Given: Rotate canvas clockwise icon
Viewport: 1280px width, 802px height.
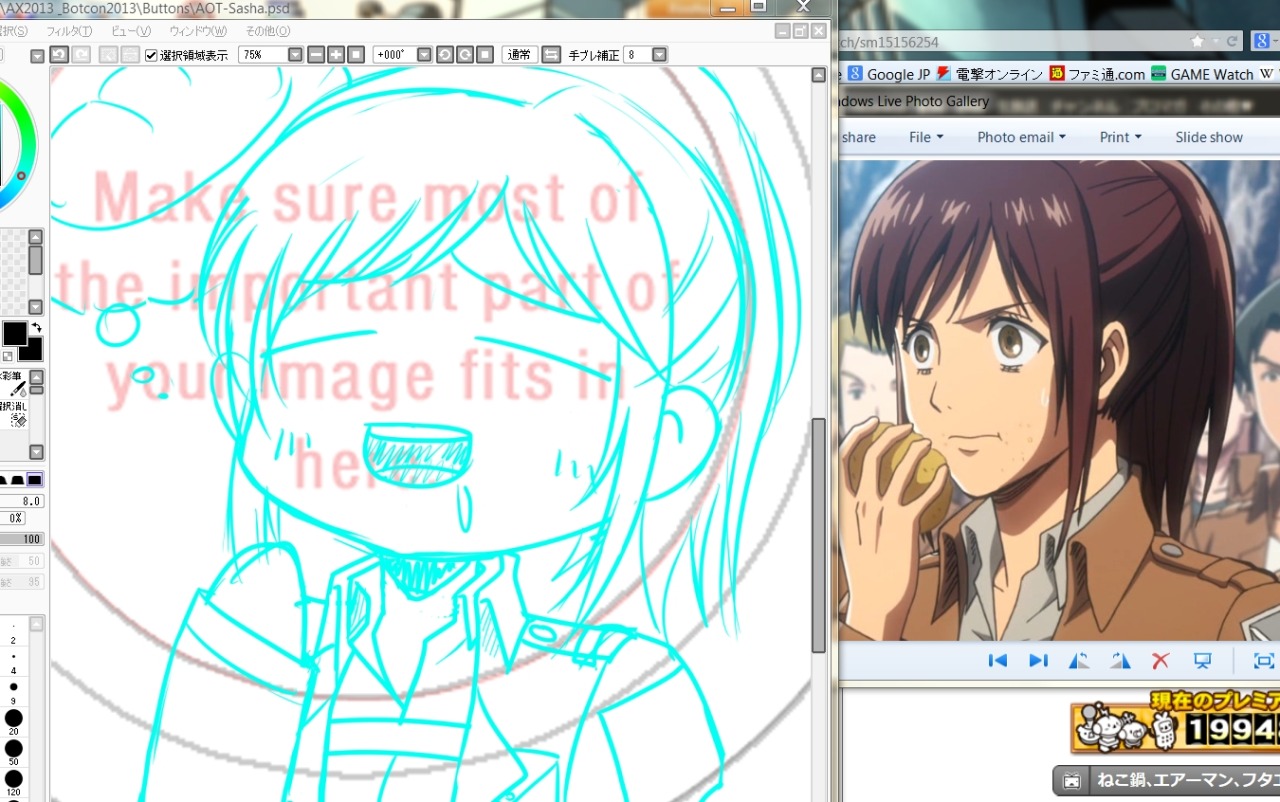Looking at the screenshot, I should pos(465,55).
